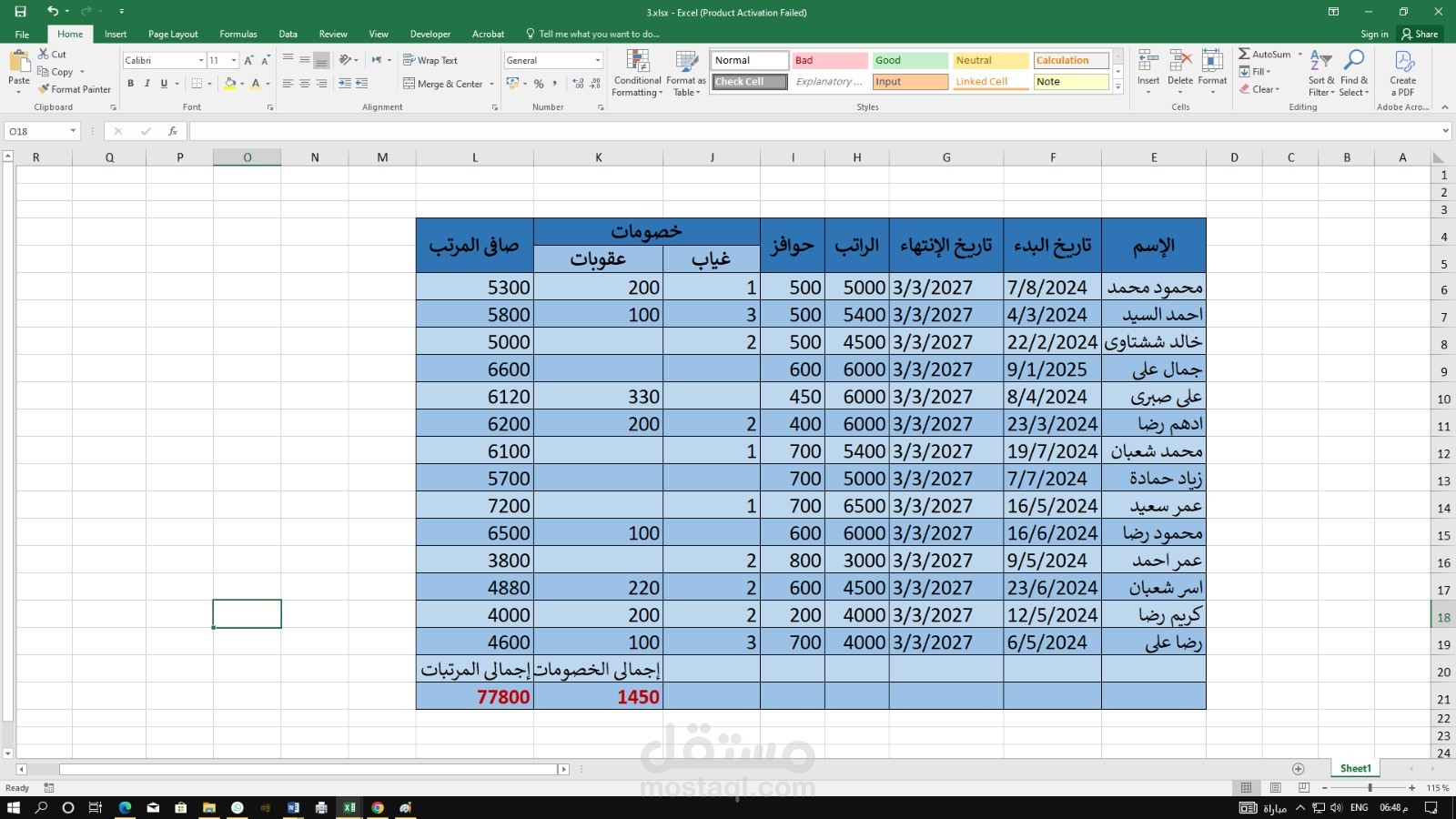The image size is (1456, 819).
Task: Toggle Bold formatting
Action: (131, 84)
